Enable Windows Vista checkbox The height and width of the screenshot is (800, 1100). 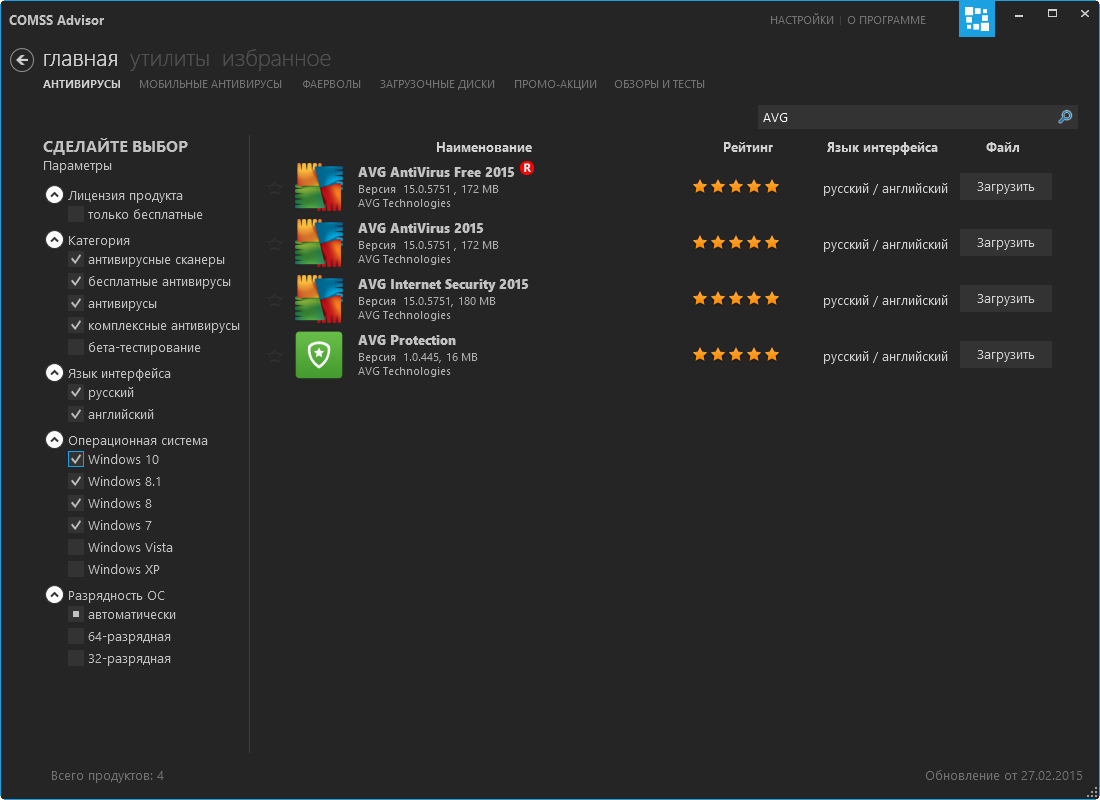(x=76, y=547)
